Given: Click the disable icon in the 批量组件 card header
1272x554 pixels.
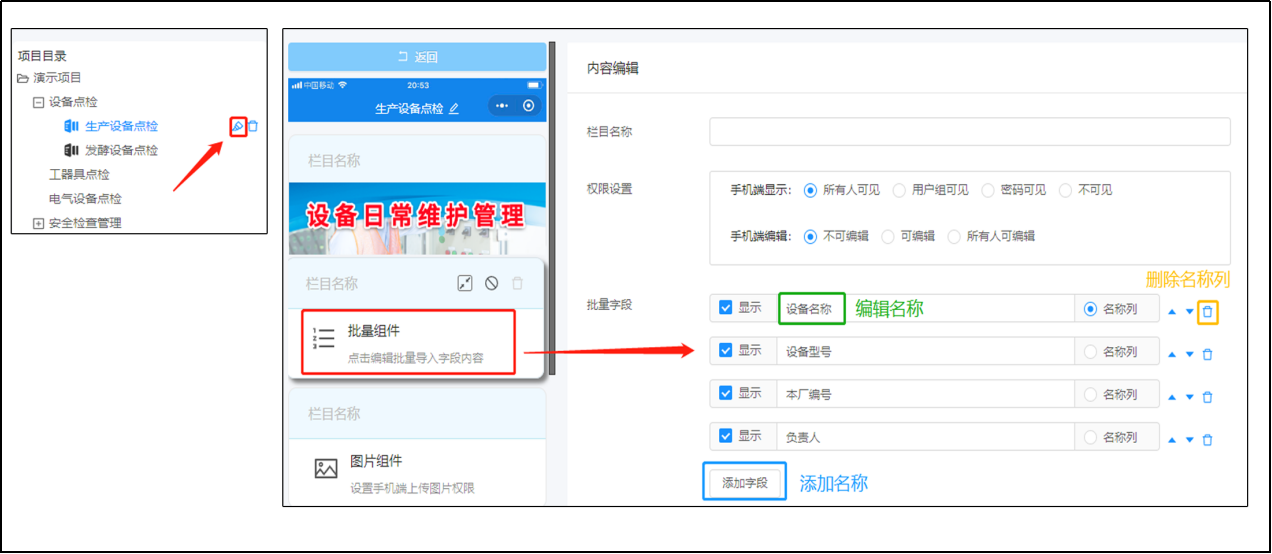Looking at the screenshot, I should [491, 284].
